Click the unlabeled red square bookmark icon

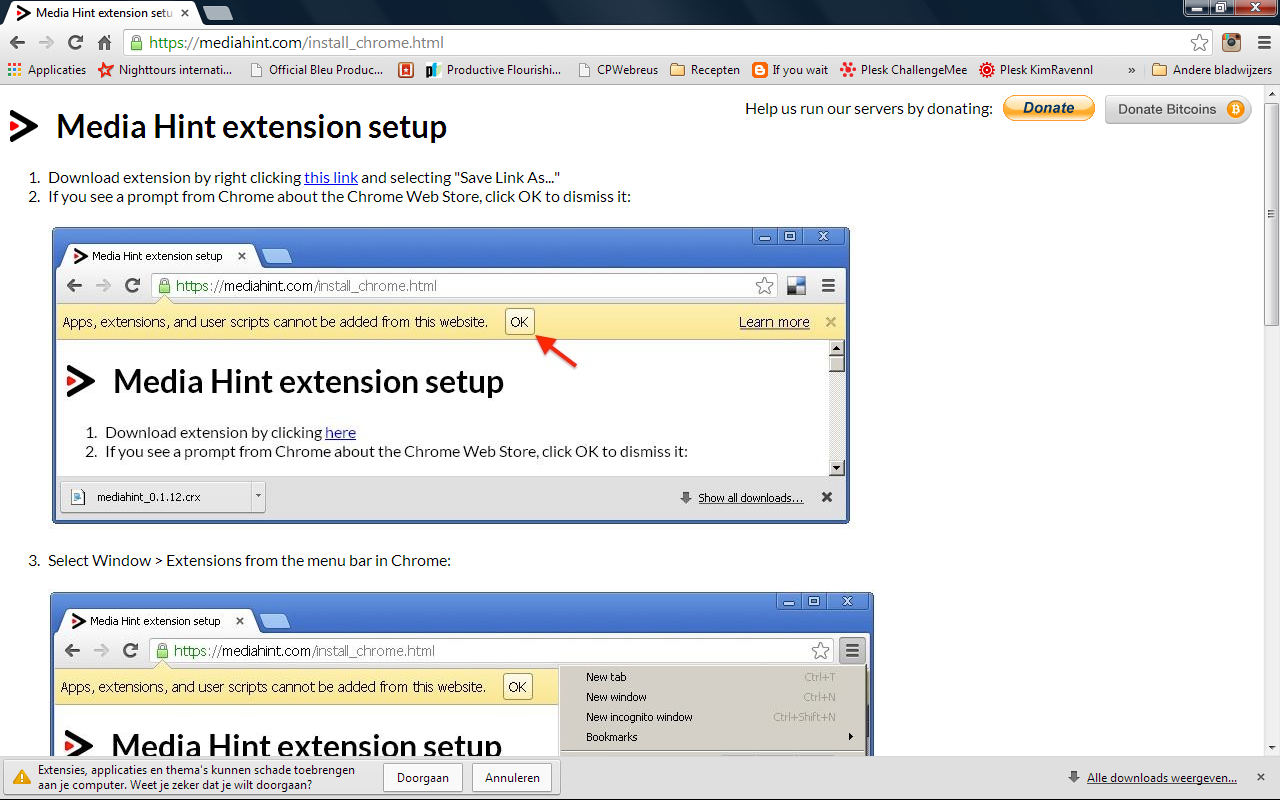[405, 70]
